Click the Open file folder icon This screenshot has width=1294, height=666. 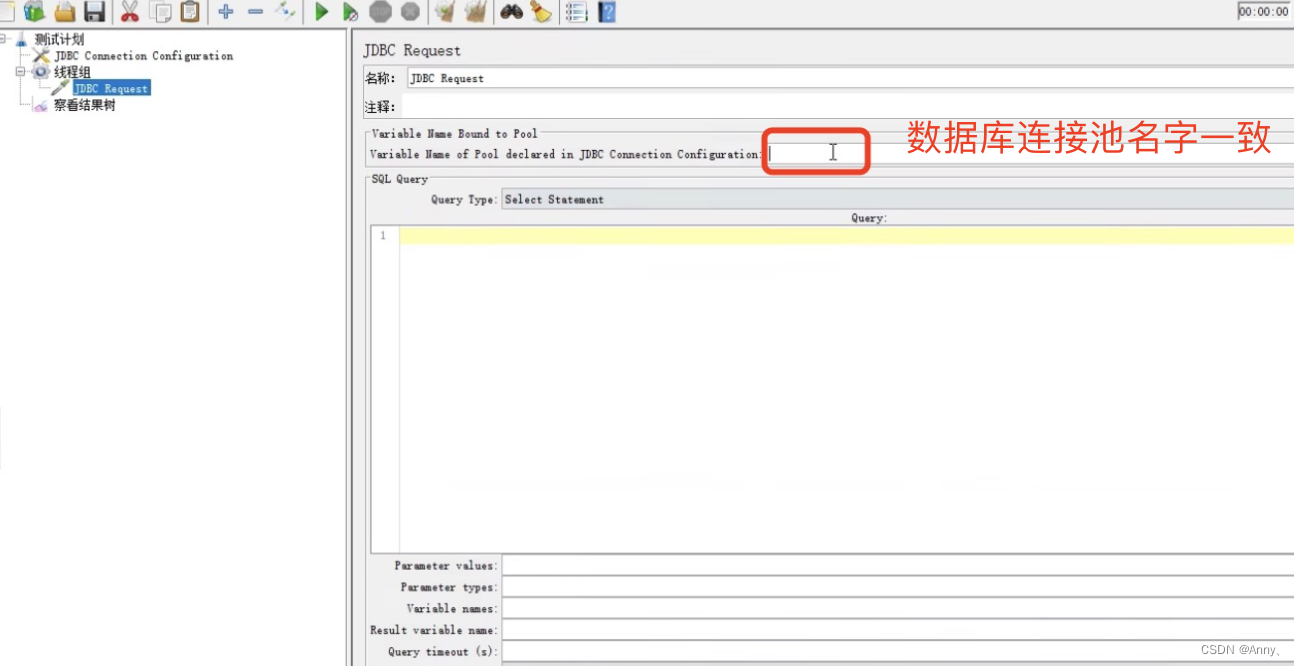click(65, 12)
